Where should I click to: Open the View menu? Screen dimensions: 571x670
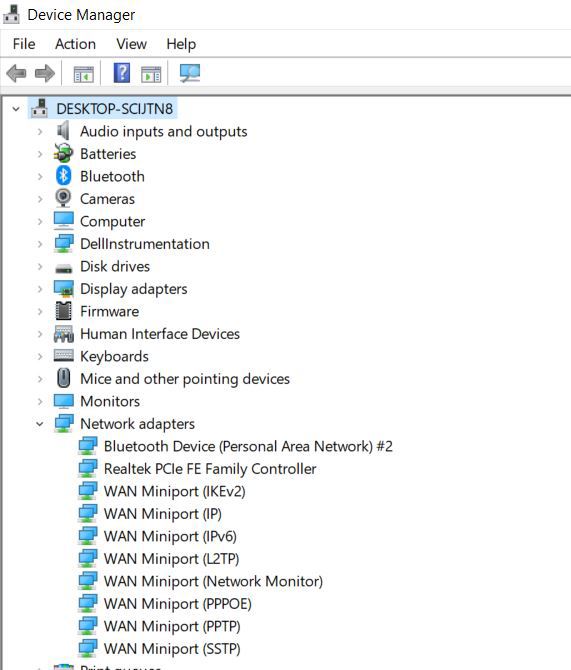[131, 44]
